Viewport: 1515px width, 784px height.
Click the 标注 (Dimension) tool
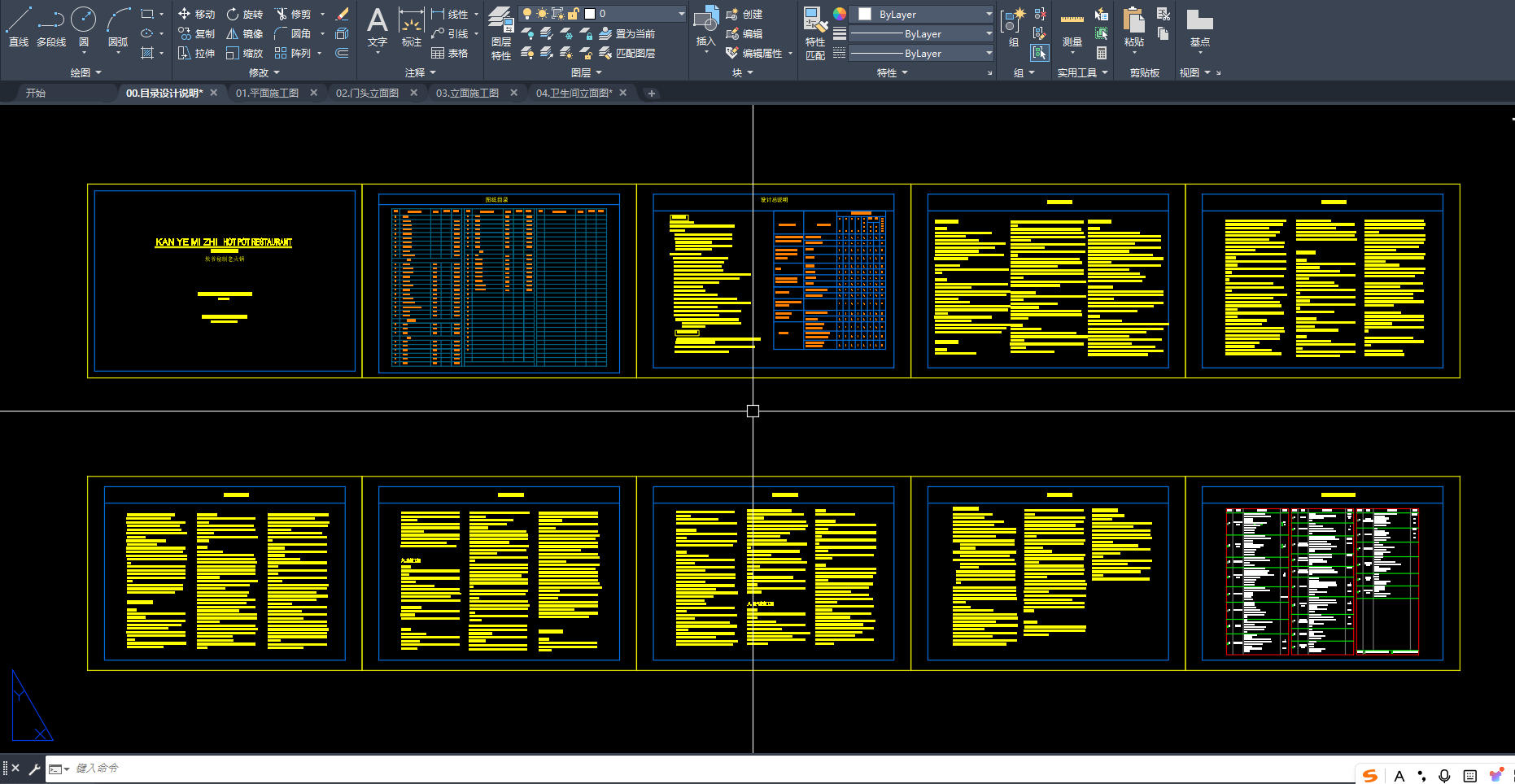click(x=412, y=26)
